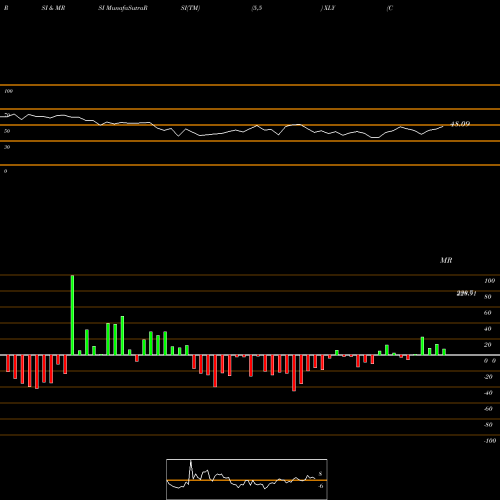Image resolution: width=500 pixels, height=500 pixels.
Task: Click the 30 level label on RSI scale
Action: pos(7,147)
